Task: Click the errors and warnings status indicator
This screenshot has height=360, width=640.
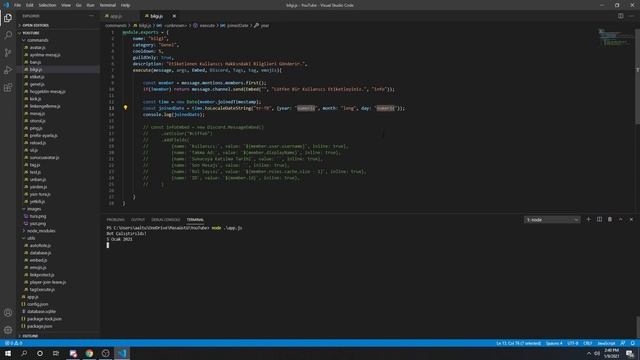Action: (13, 343)
